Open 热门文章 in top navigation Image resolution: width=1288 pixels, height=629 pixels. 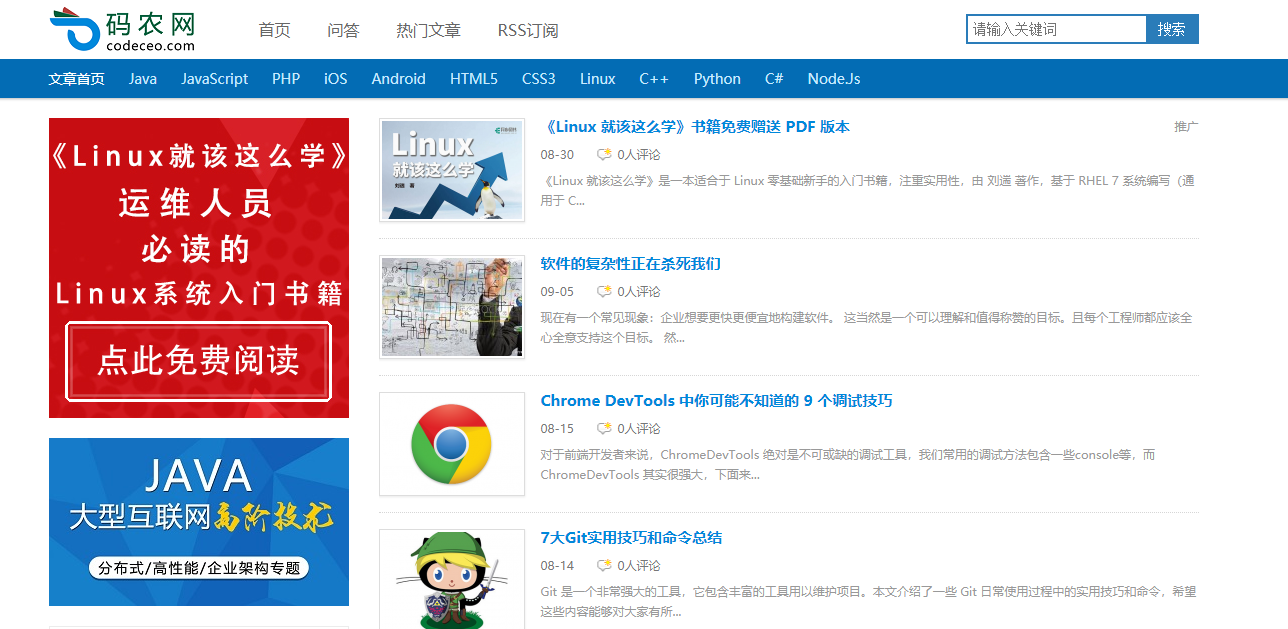pyautogui.click(x=428, y=30)
